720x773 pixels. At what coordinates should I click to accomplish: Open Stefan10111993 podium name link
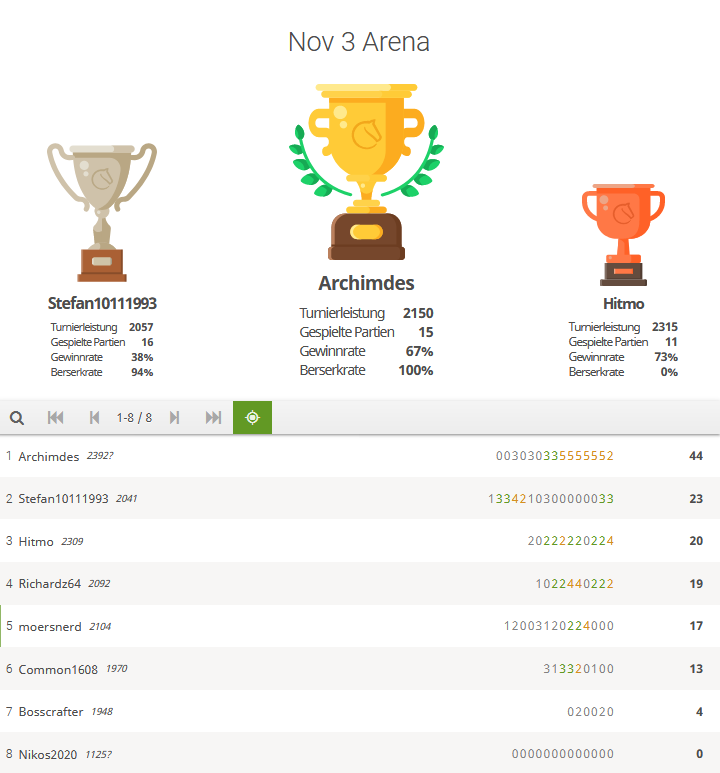click(102, 303)
